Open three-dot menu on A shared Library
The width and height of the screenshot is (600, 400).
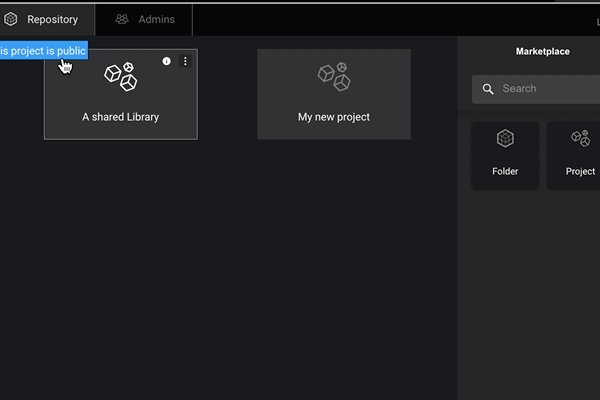point(185,61)
